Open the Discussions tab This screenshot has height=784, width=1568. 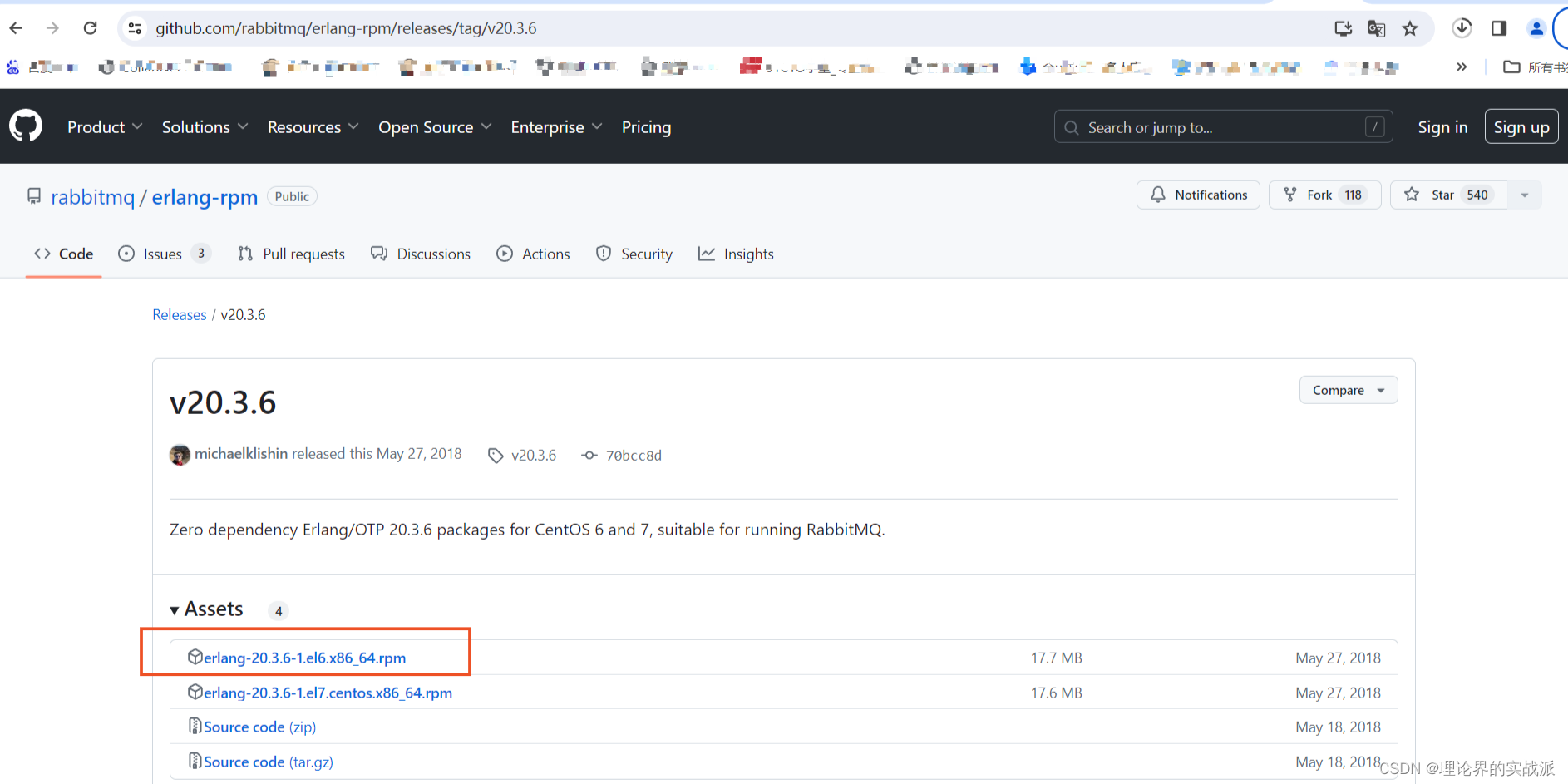pyautogui.click(x=421, y=254)
